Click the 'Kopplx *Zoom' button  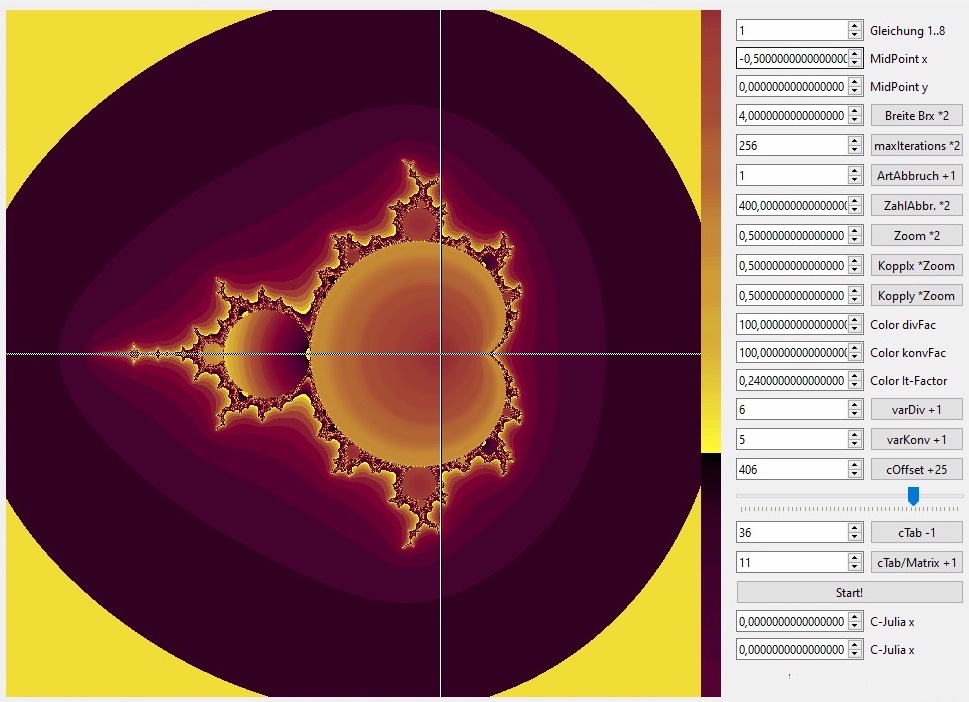click(916, 266)
